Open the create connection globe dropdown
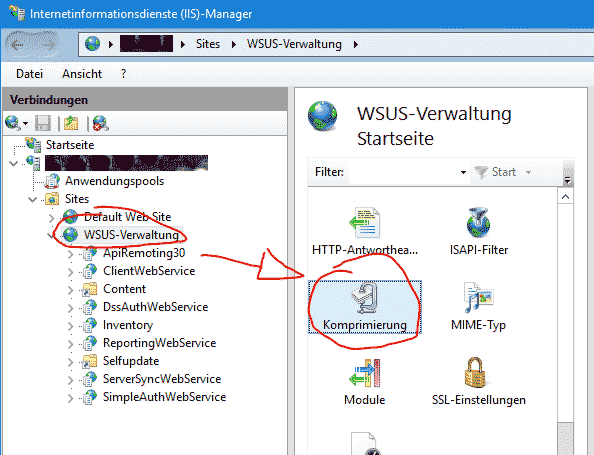 (x=17, y=123)
